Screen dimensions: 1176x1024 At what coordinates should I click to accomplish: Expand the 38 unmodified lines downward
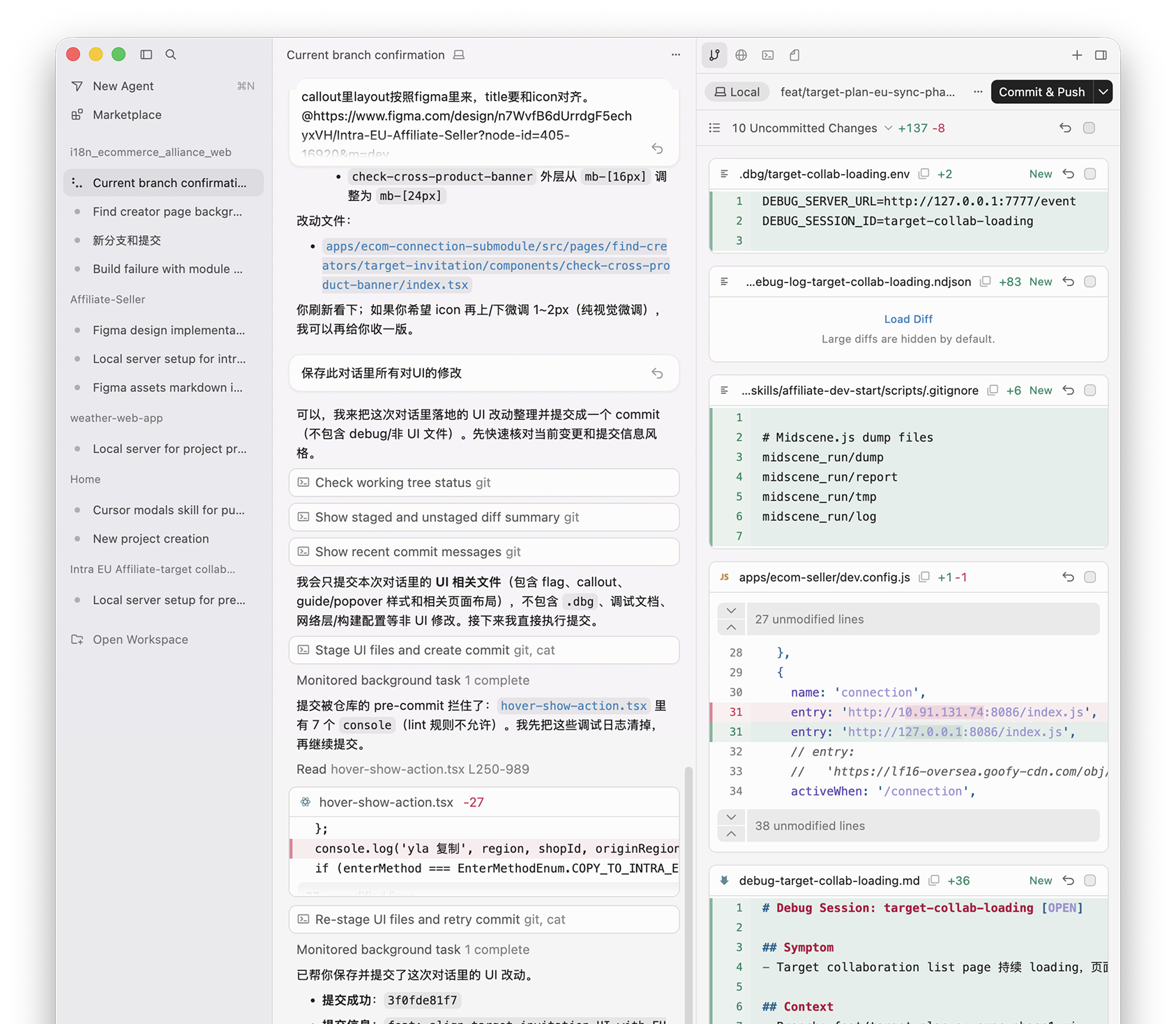click(x=731, y=818)
